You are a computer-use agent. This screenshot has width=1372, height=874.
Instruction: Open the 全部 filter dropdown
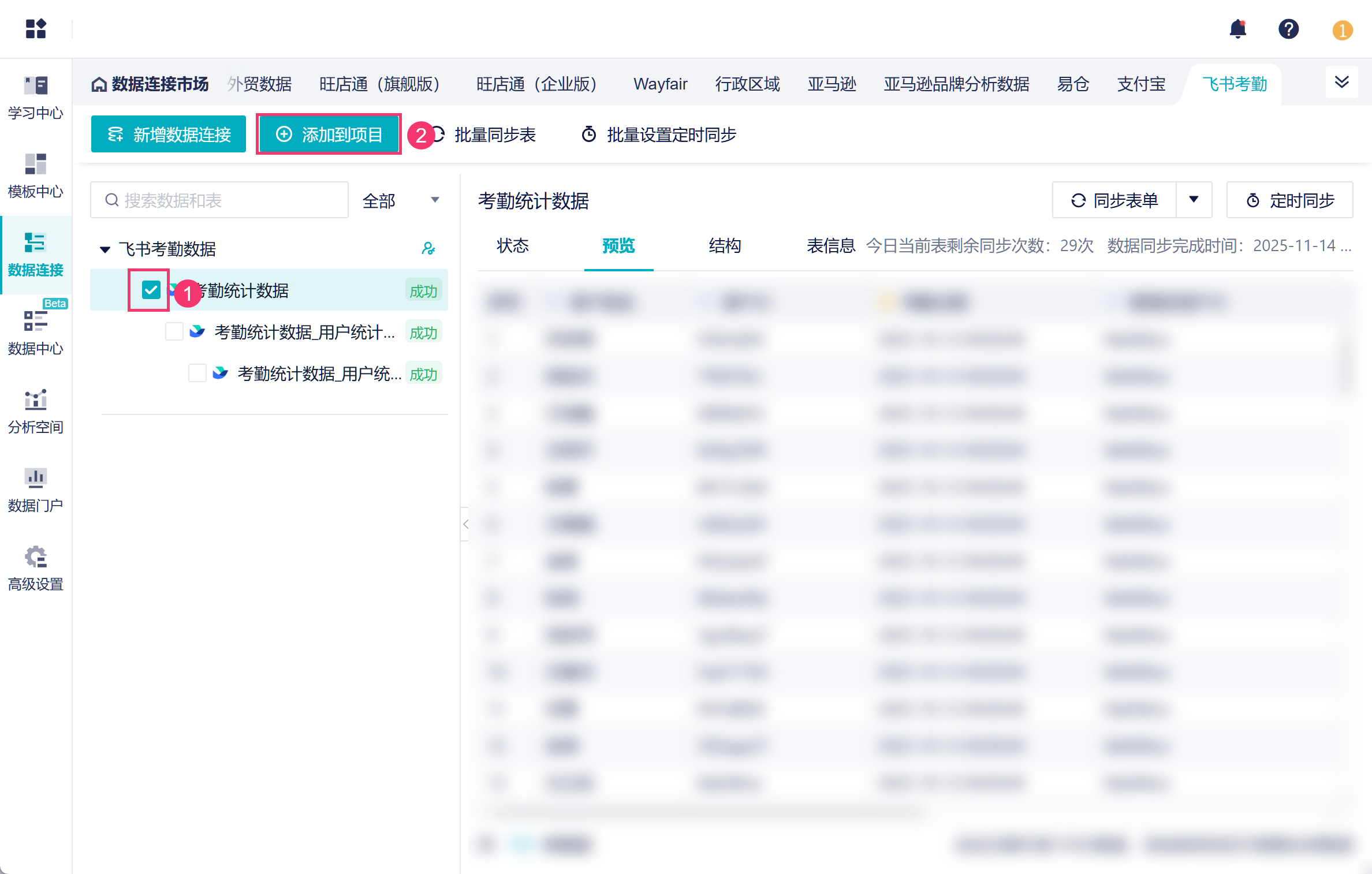pyautogui.click(x=401, y=200)
